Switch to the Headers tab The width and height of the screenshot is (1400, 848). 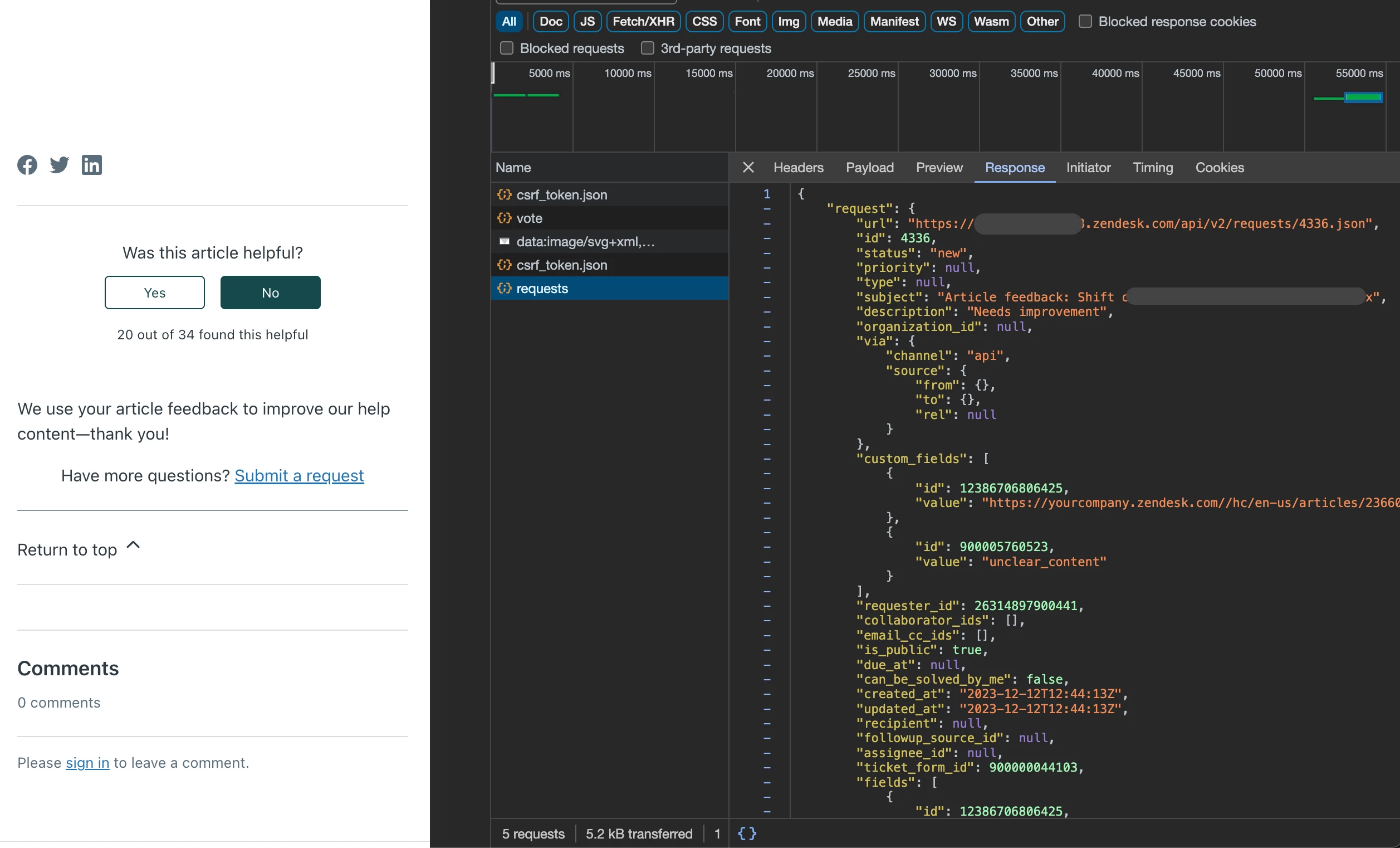point(797,168)
